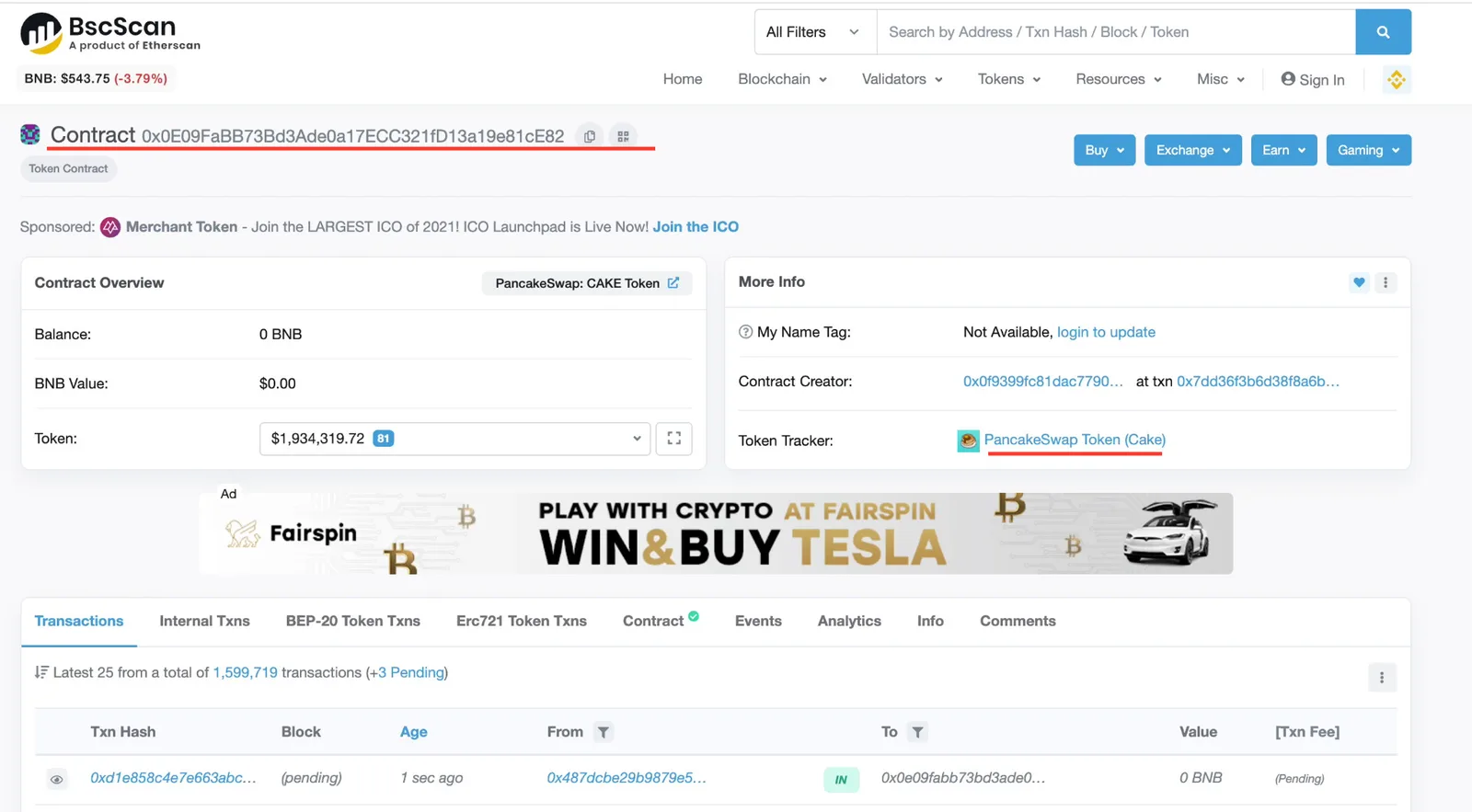Click the Token Contract label badge
The image size is (1472, 812).
(x=68, y=168)
